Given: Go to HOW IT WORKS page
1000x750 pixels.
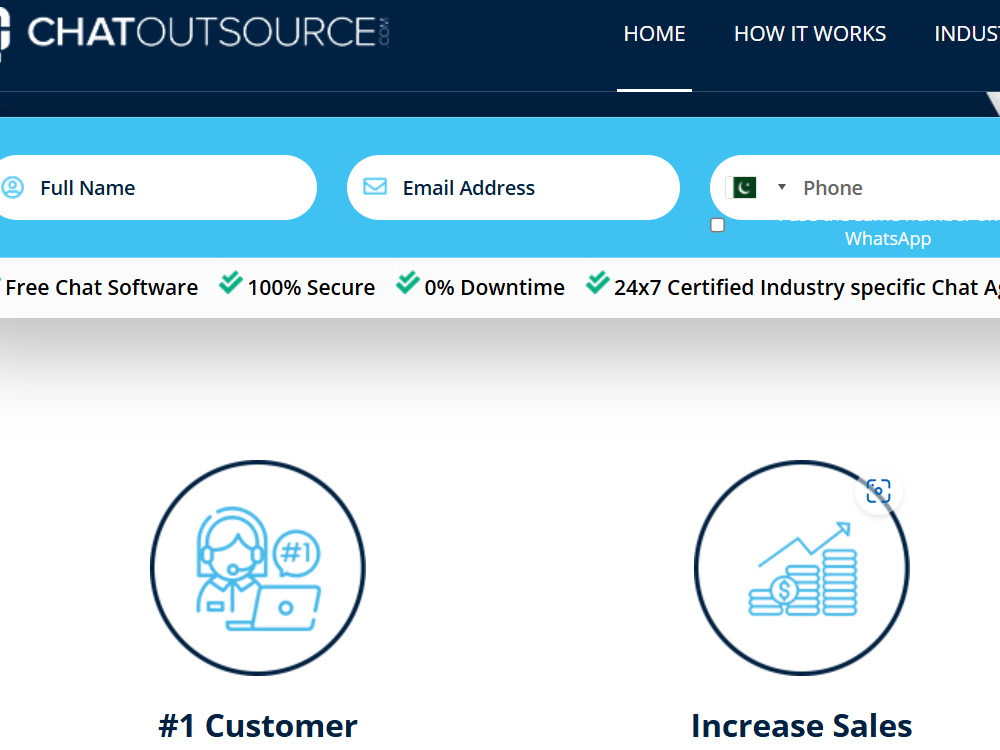Looking at the screenshot, I should click(810, 34).
